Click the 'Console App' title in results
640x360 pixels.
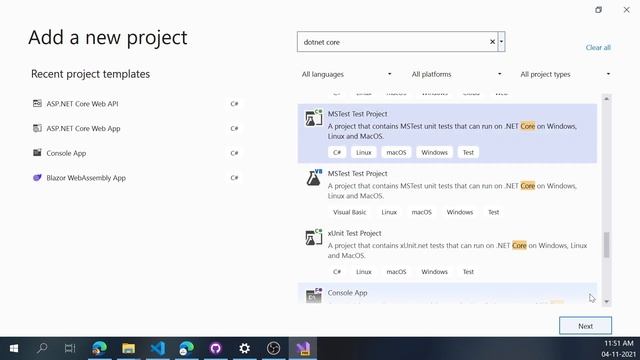tap(347, 293)
